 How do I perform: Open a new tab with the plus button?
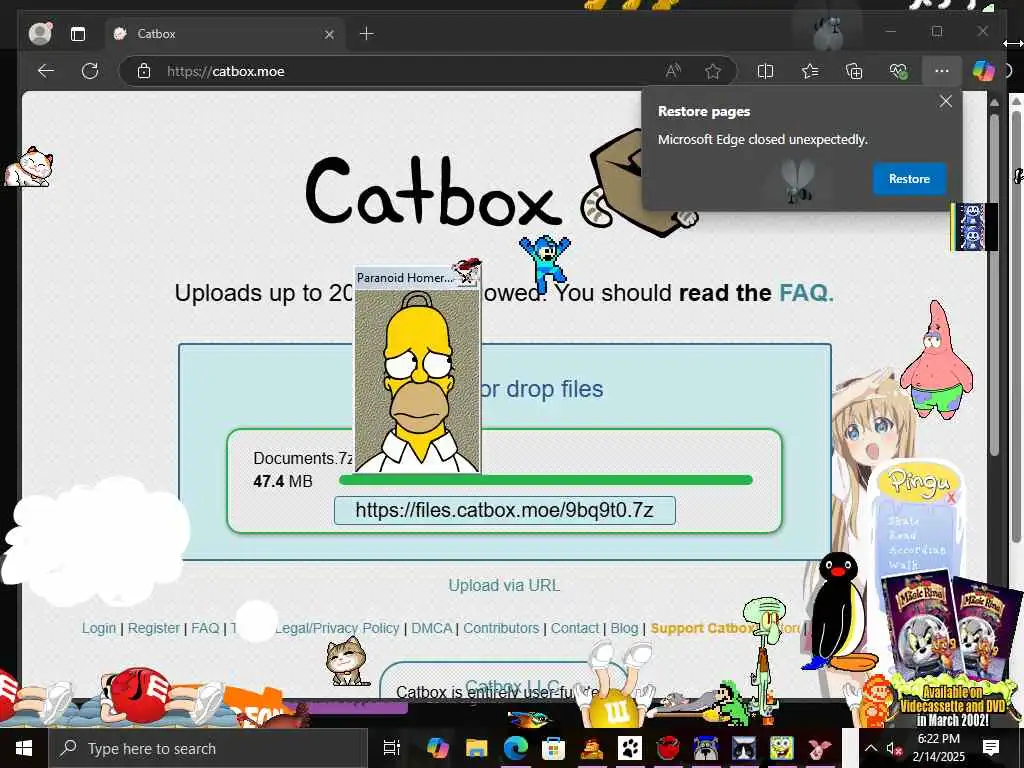(366, 33)
